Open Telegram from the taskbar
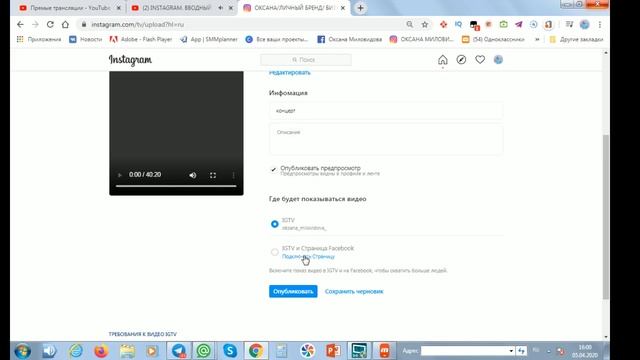 178,351
